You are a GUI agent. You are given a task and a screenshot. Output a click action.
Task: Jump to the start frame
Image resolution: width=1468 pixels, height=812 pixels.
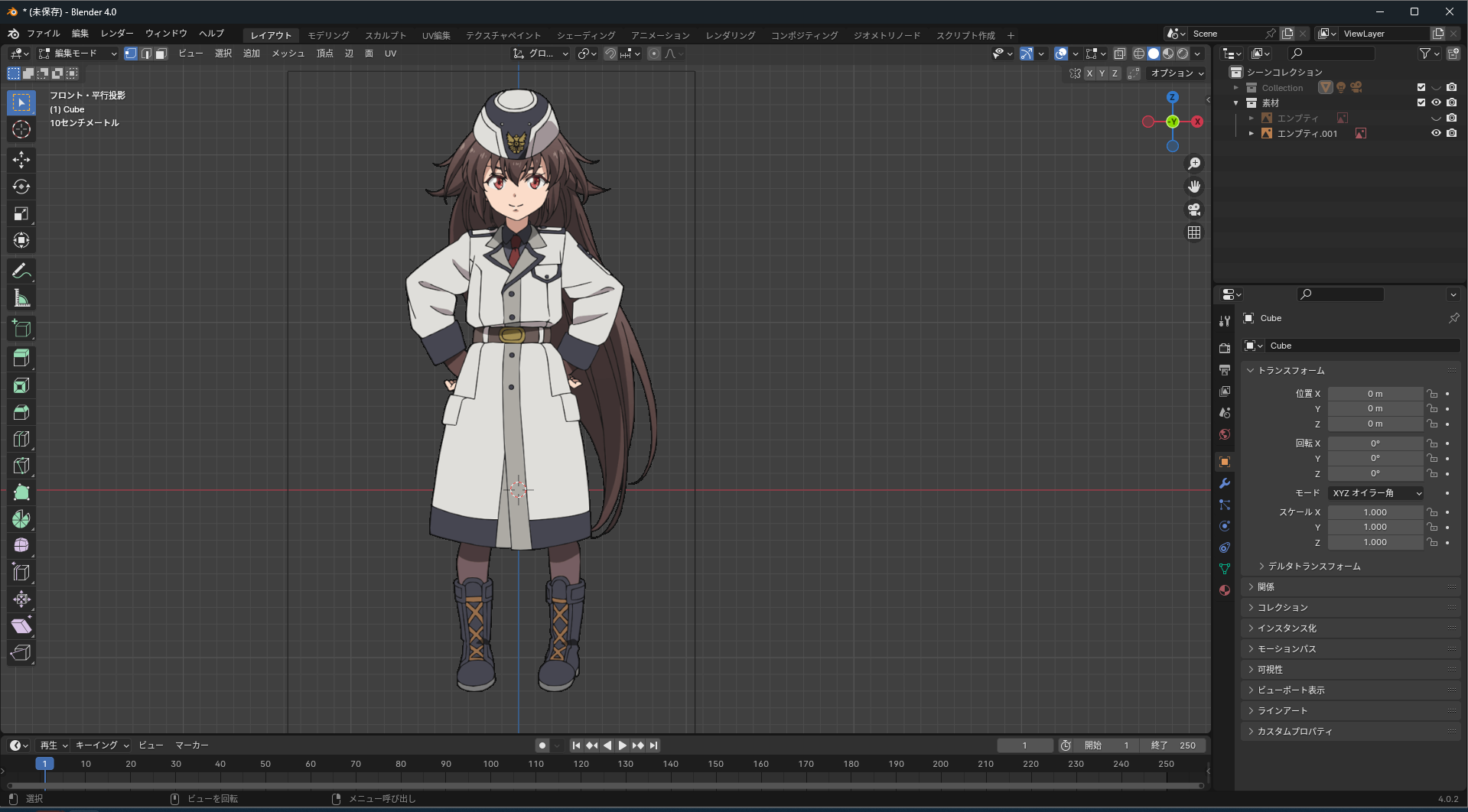576,745
